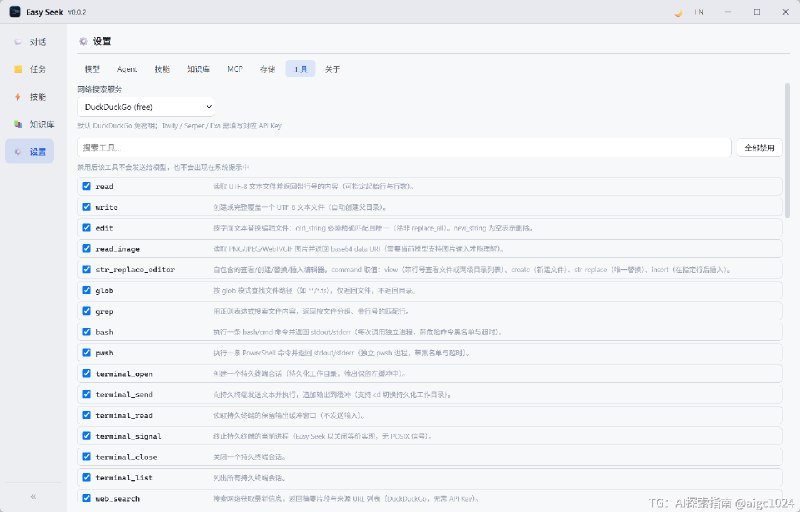This screenshot has height=512, width=800.
Task: Uncheck the read tool checkbox
Action: click(x=86, y=186)
